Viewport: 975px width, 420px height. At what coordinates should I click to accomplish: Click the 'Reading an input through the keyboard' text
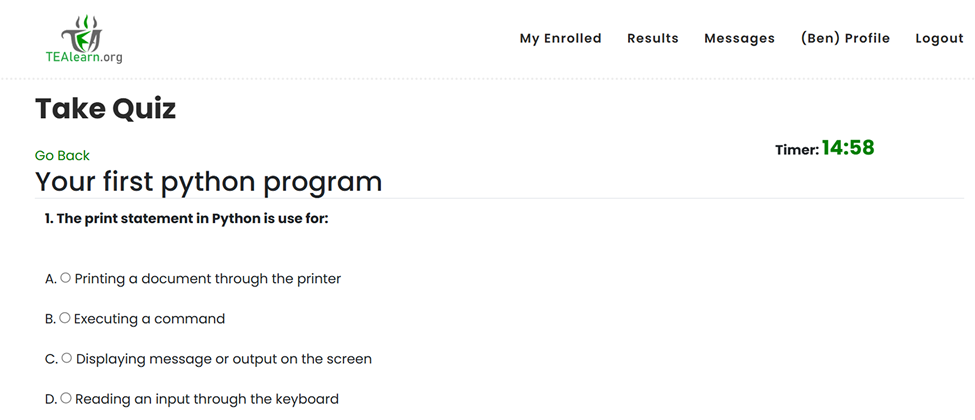tap(207, 399)
